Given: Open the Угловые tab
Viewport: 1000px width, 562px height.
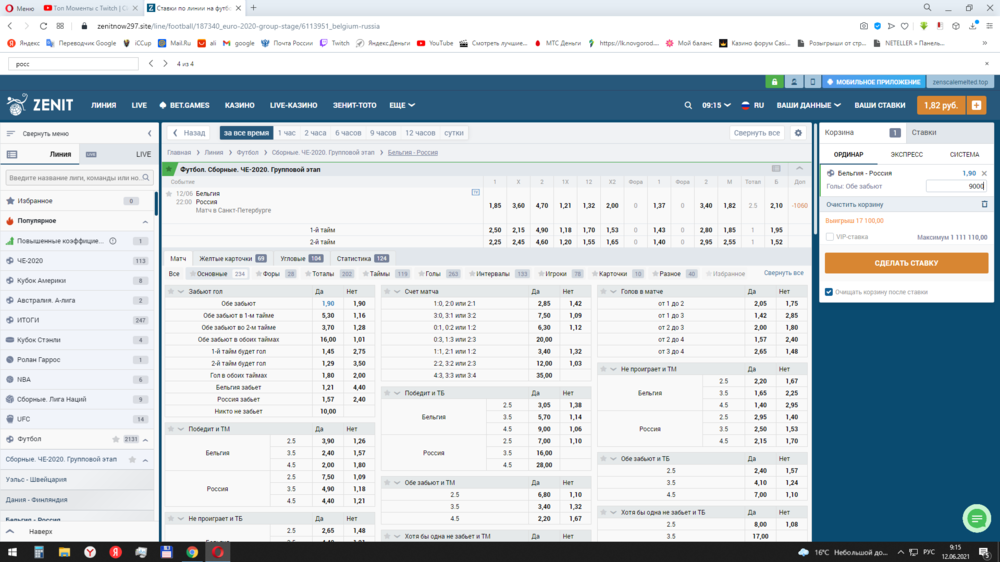Looking at the screenshot, I should (301, 258).
